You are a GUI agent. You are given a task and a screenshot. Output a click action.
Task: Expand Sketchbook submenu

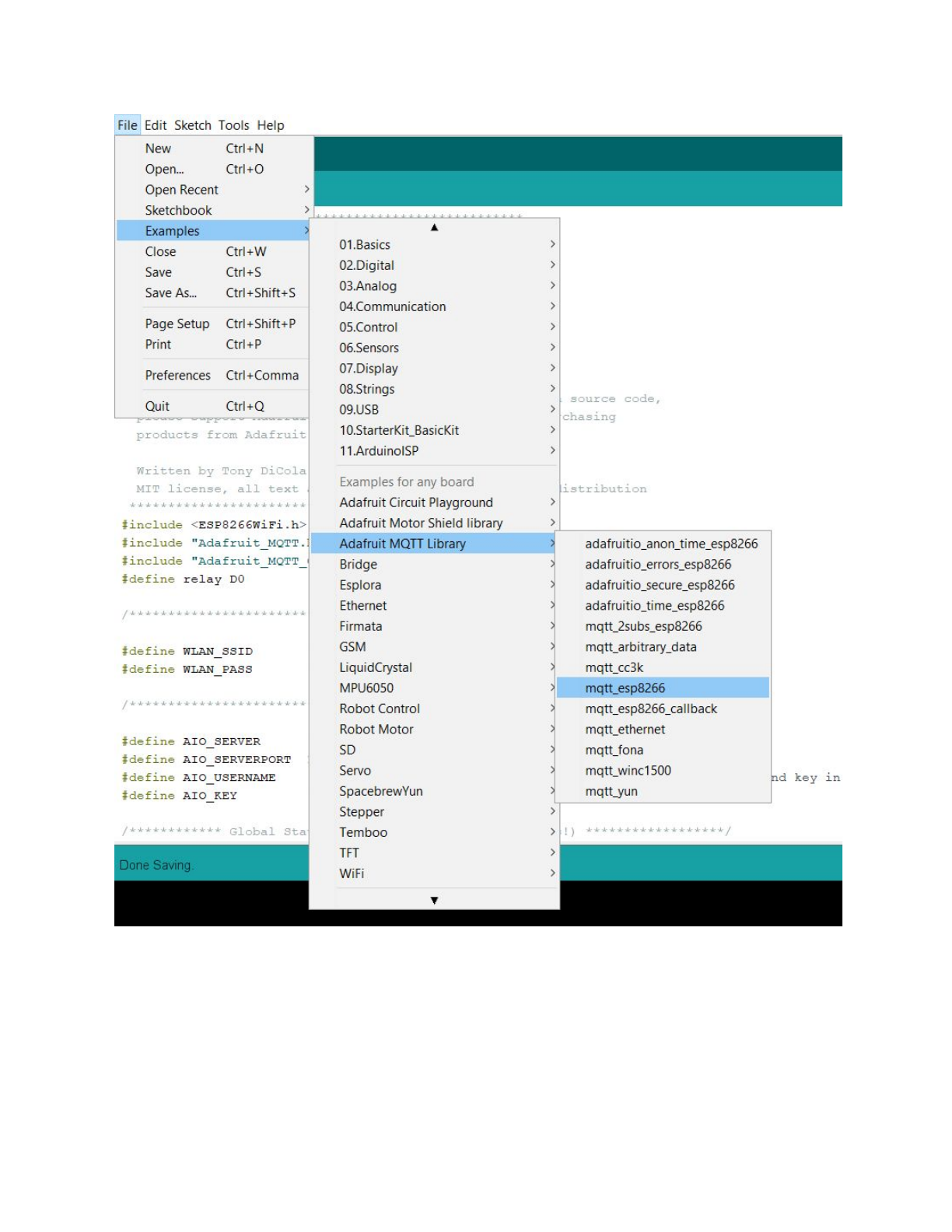214,210
